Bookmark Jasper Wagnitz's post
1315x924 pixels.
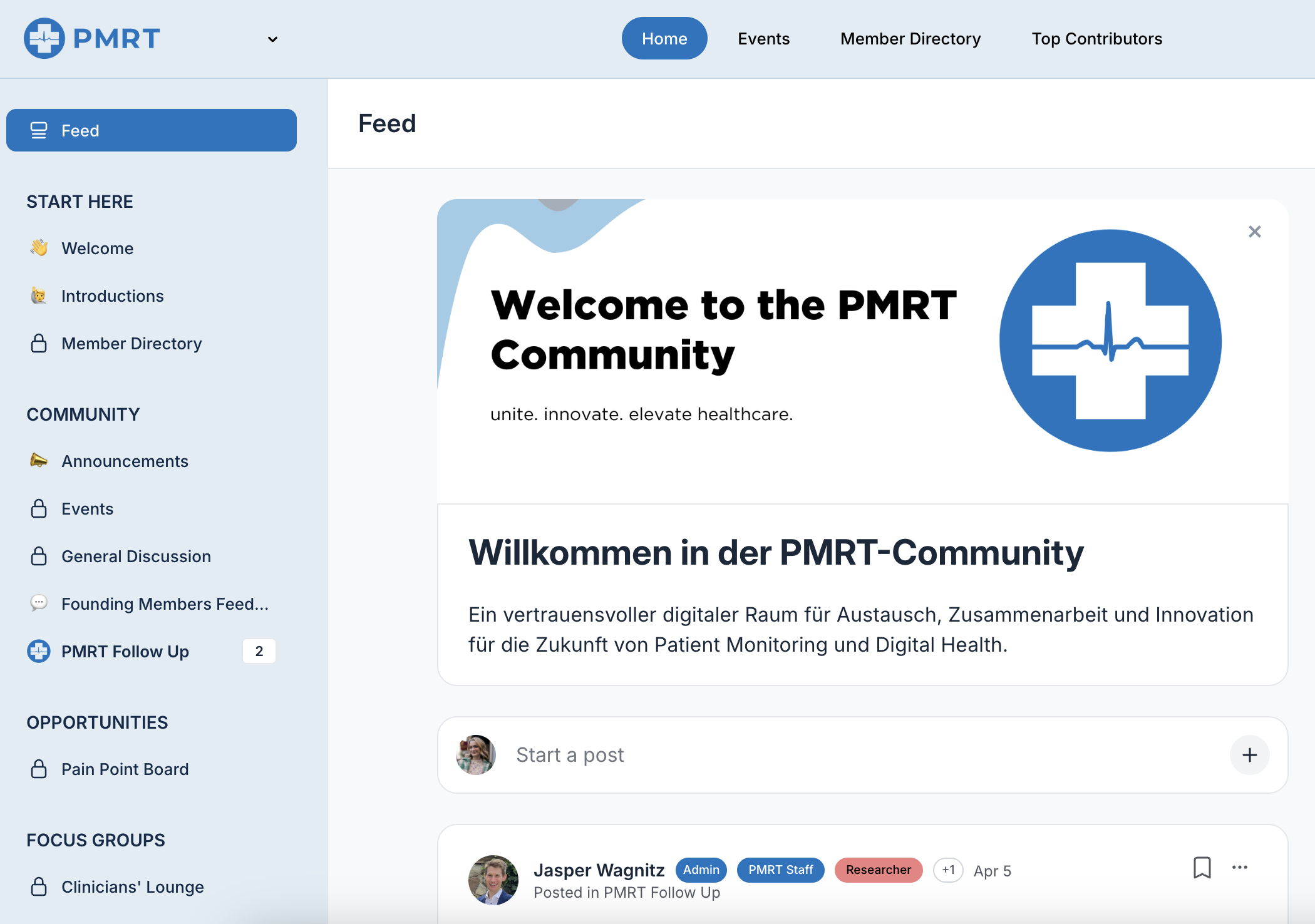point(1202,868)
